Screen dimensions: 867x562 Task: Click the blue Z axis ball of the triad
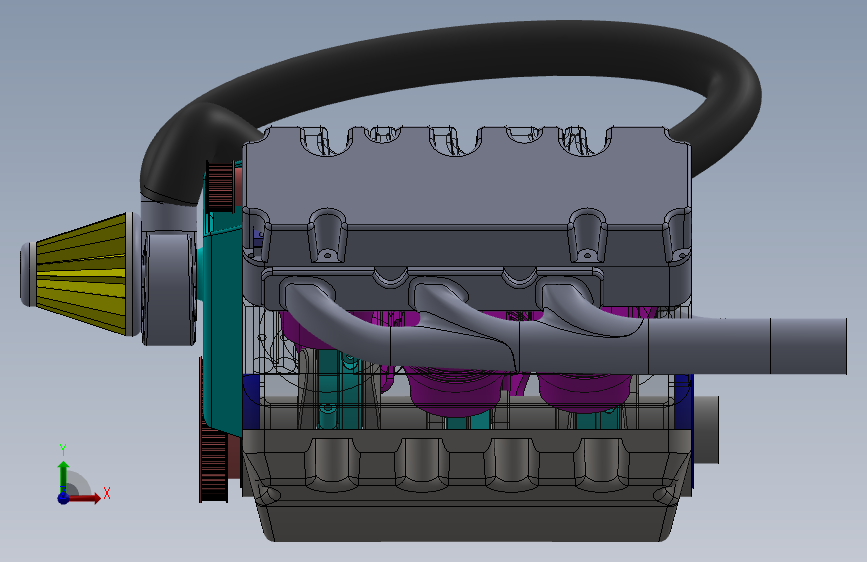(x=63, y=498)
